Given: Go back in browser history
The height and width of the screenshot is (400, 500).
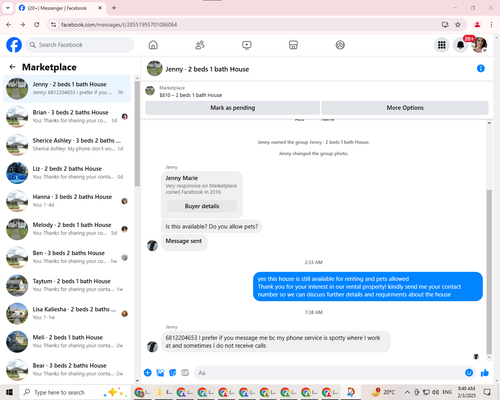Looking at the screenshot, I should [9, 24].
